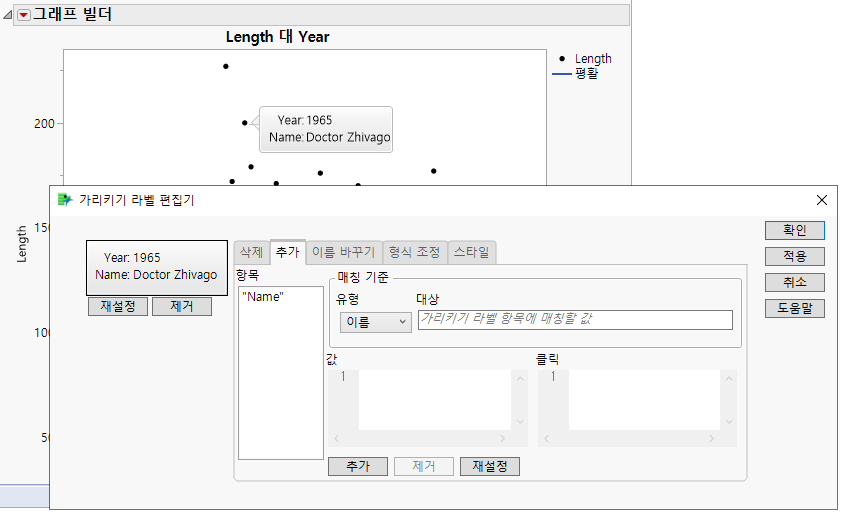Click the Year: 1965 hover tooltip in graph
841x513 pixels.
point(326,129)
